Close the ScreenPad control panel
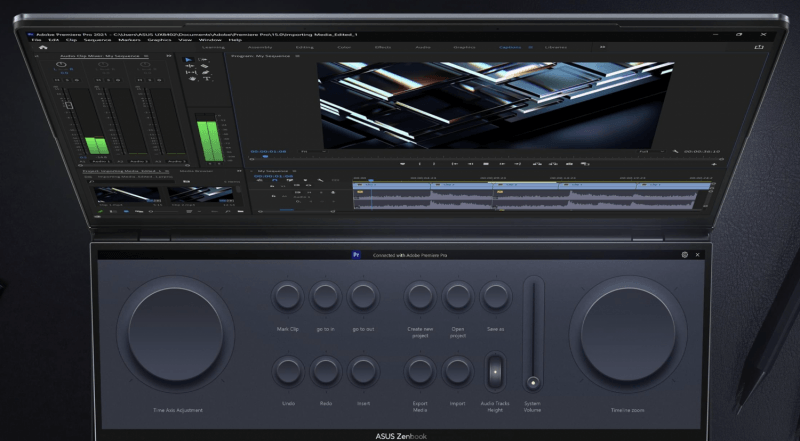The image size is (800, 441). 697,255
